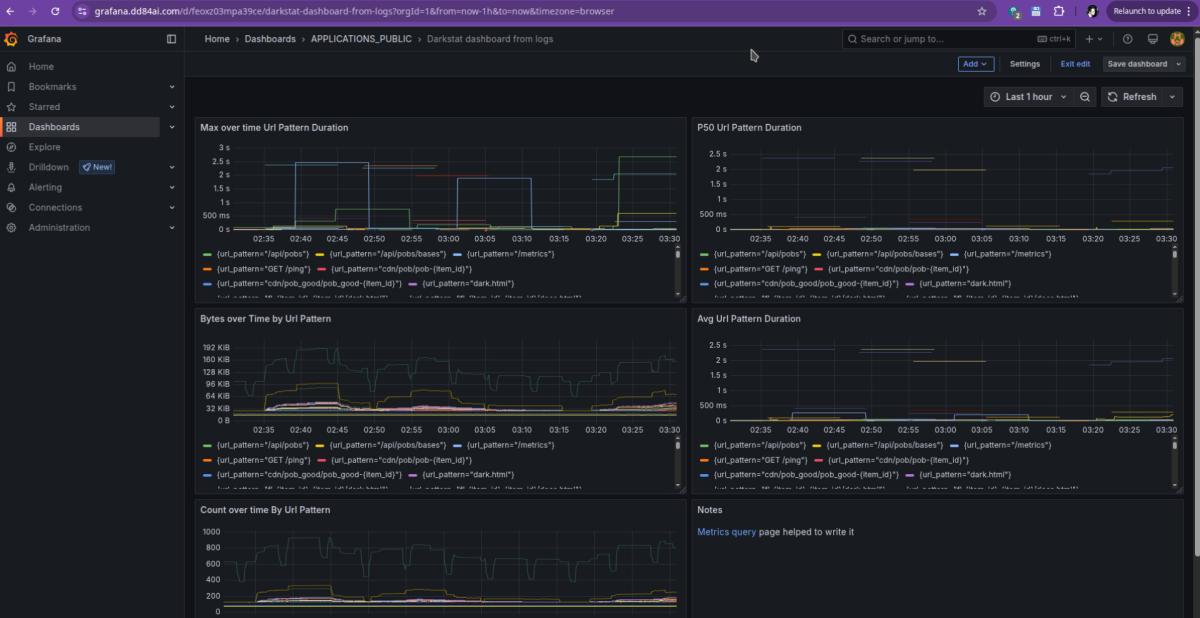Screen dimensions: 1200x618
Task: Open the refresh interval dropdown arrow
Action: pyautogui.click(x=1174, y=97)
